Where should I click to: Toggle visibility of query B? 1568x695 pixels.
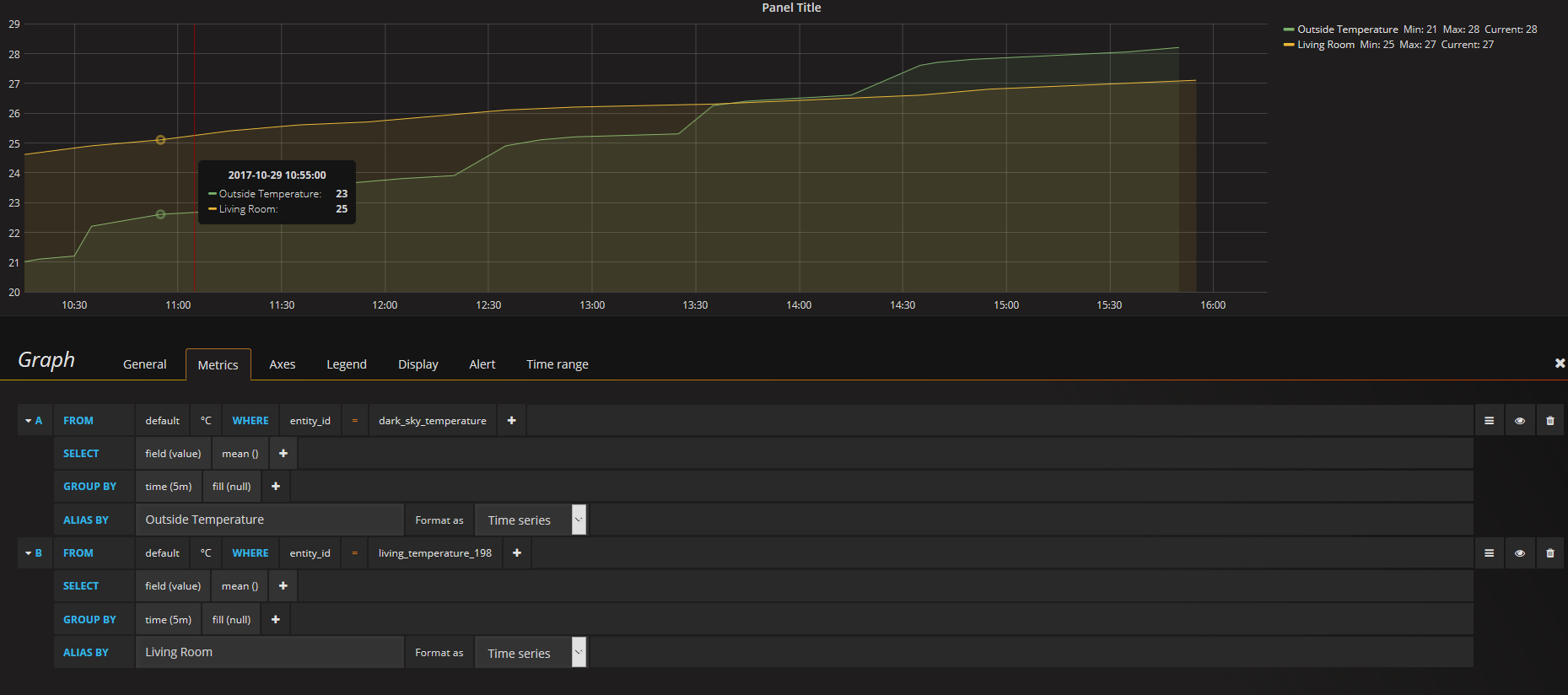tap(1519, 553)
